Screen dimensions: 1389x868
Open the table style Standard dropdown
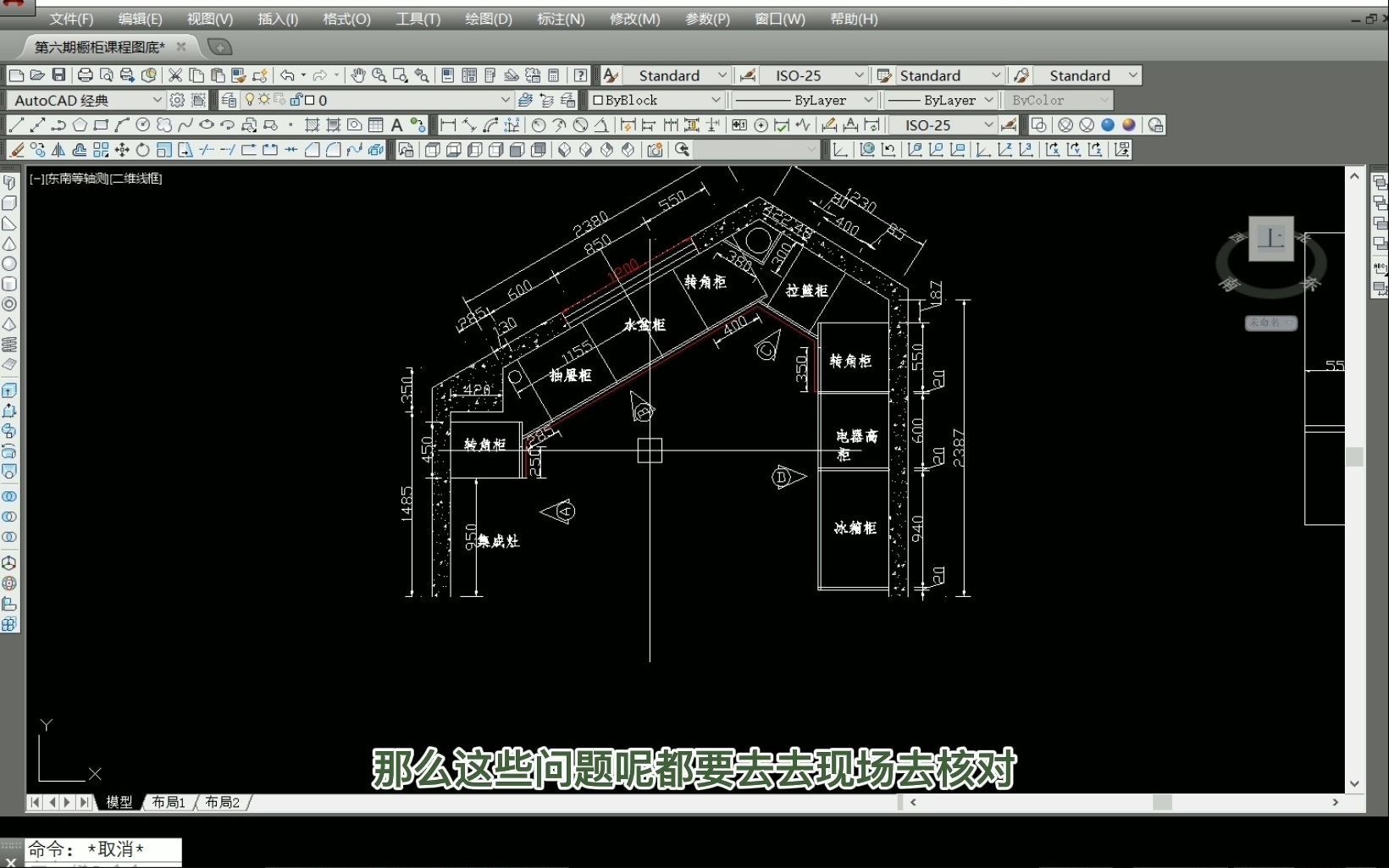pyautogui.click(x=996, y=75)
